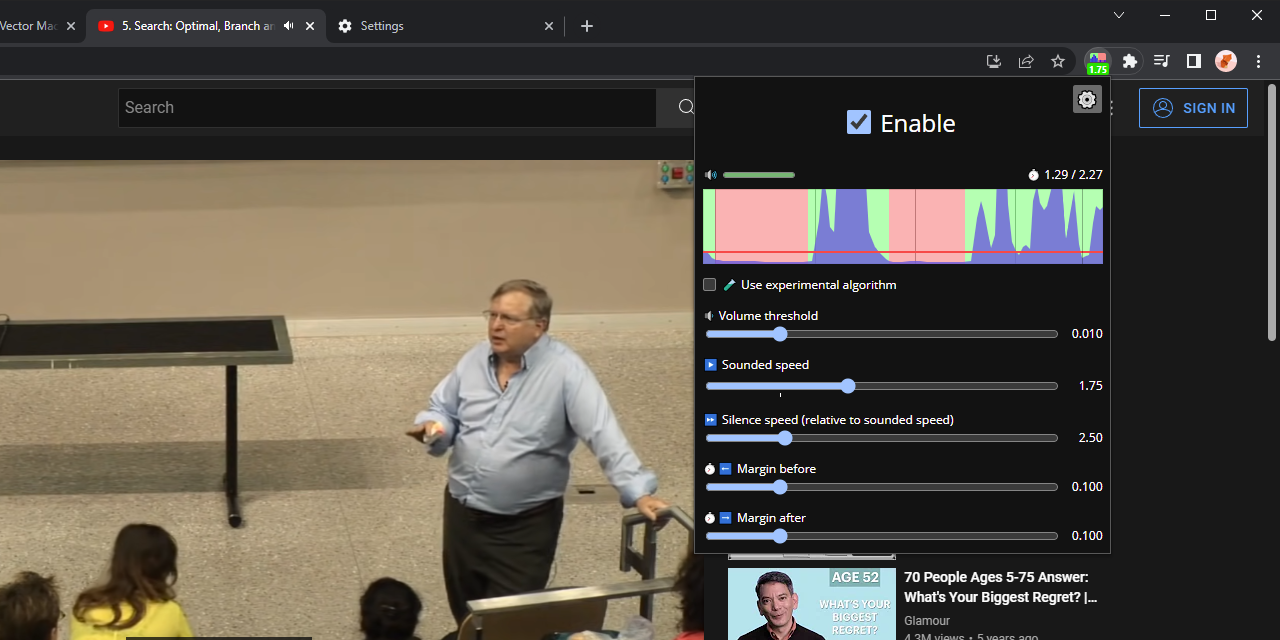This screenshot has width=1280, height=640.
Task: Click the Share this page icon
Action: [x=1026, y=61]
